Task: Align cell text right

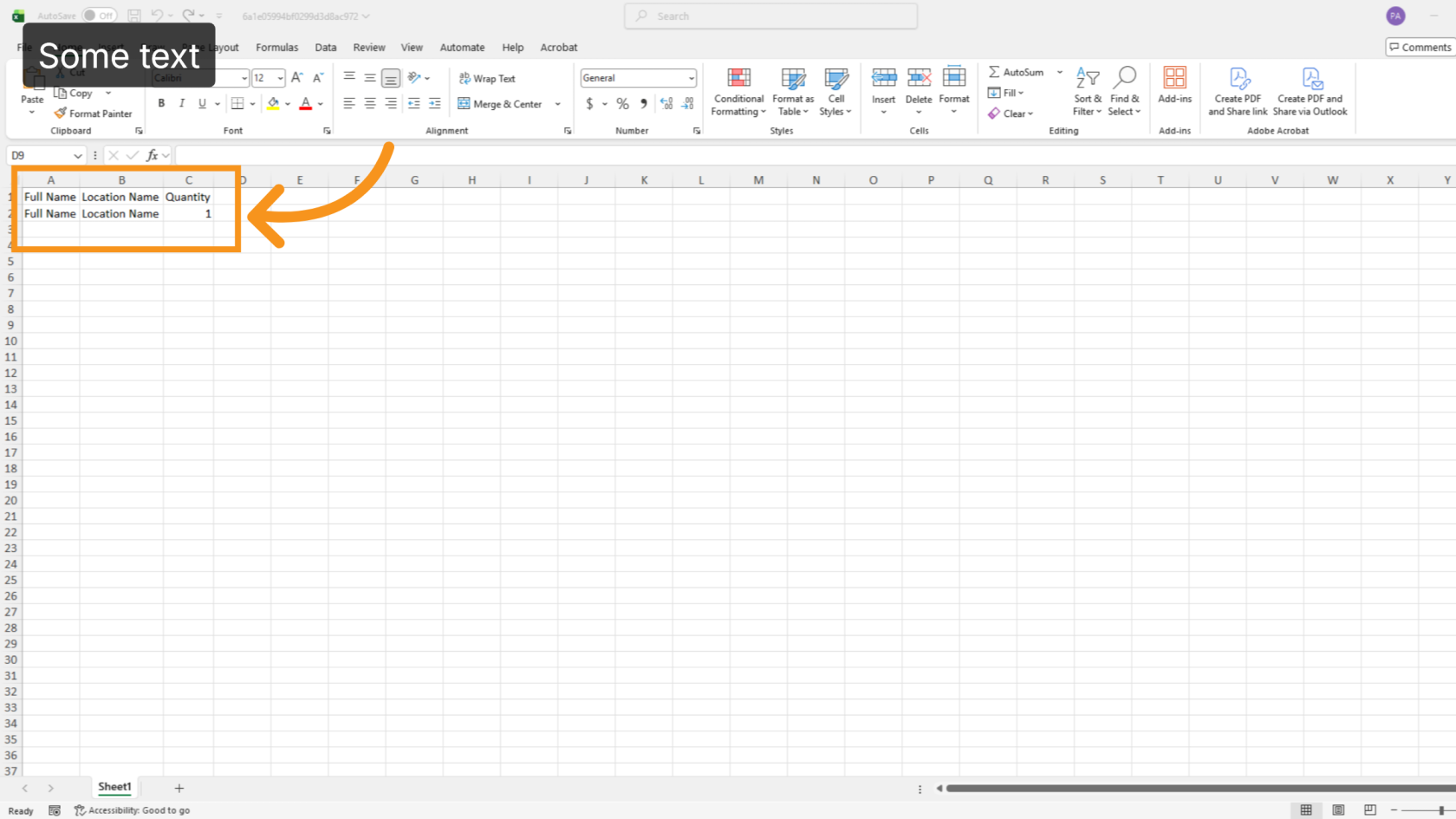Action: tap(391, 103)
